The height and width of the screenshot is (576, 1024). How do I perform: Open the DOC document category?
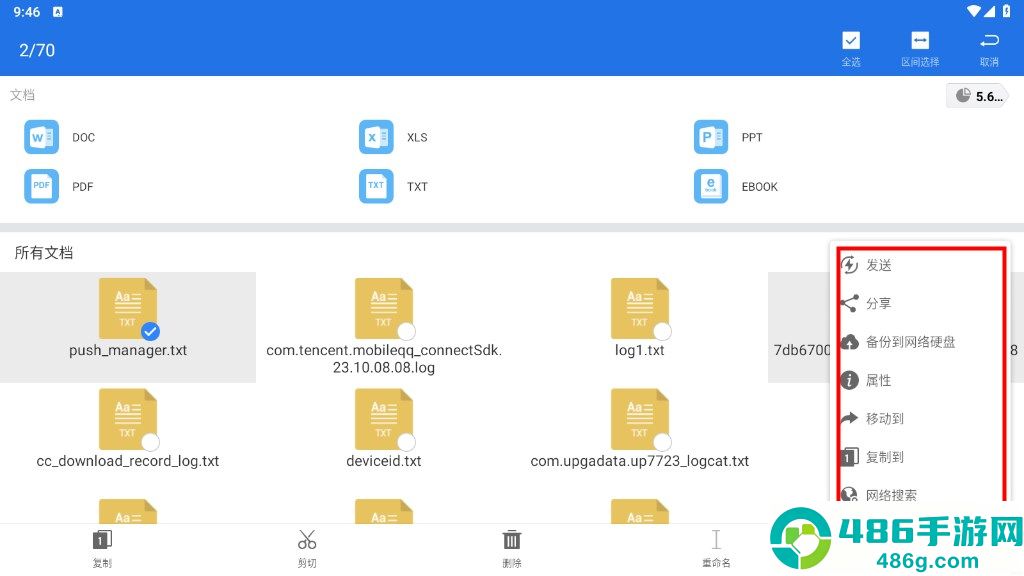pyautogui.click(x=41, y=137)
